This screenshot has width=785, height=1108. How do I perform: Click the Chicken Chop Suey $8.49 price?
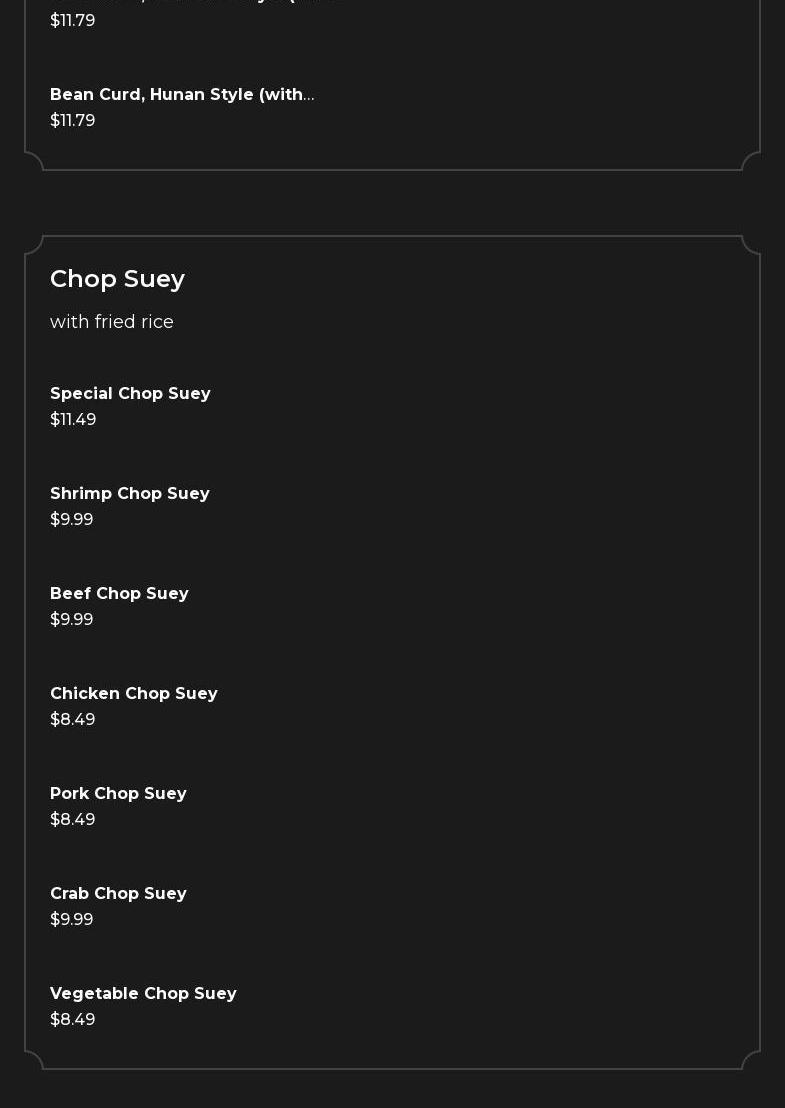pyautogui.click(x=72, y=720)
